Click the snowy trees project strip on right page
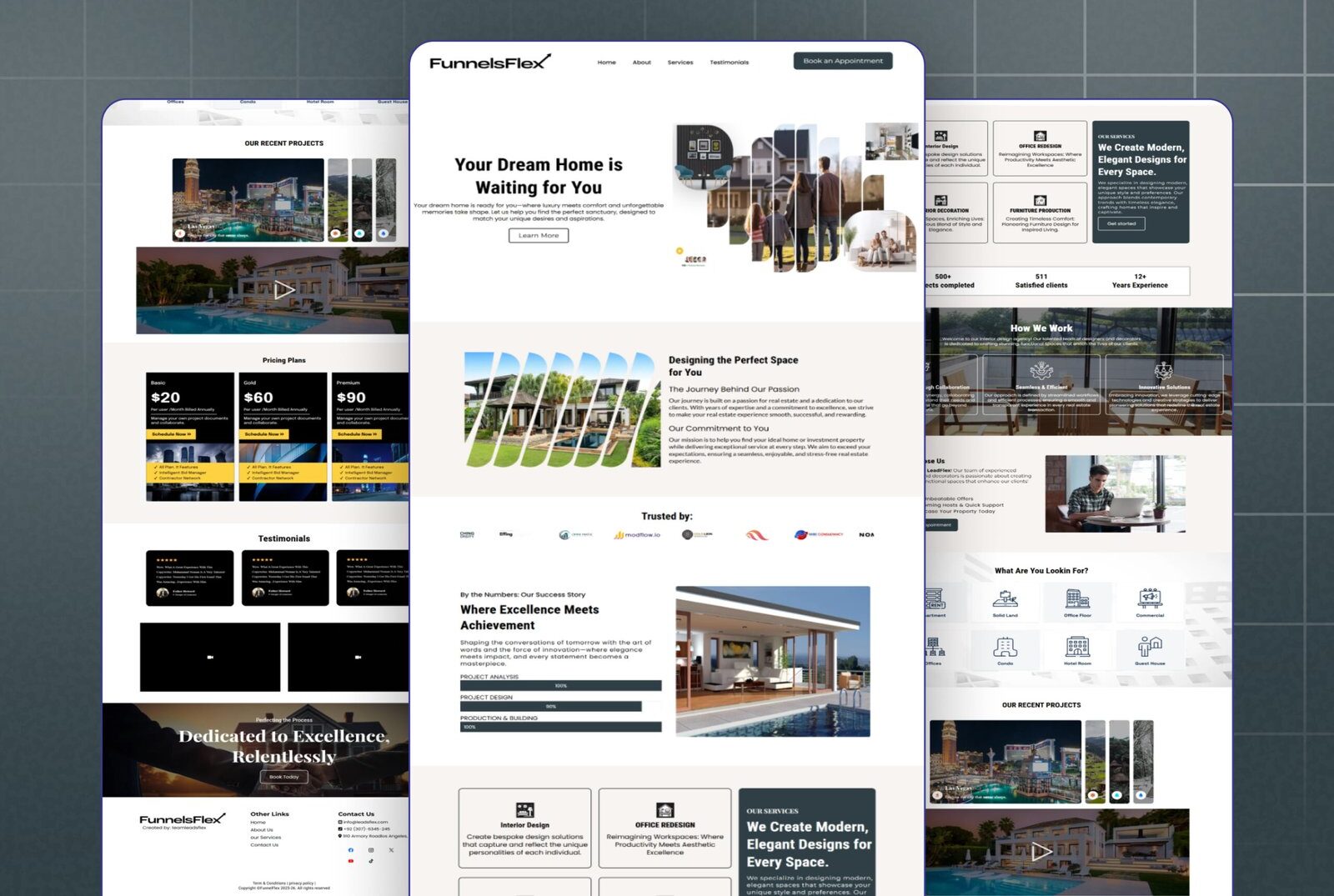The image size is (1334, 896). [x=1144, y=762]
